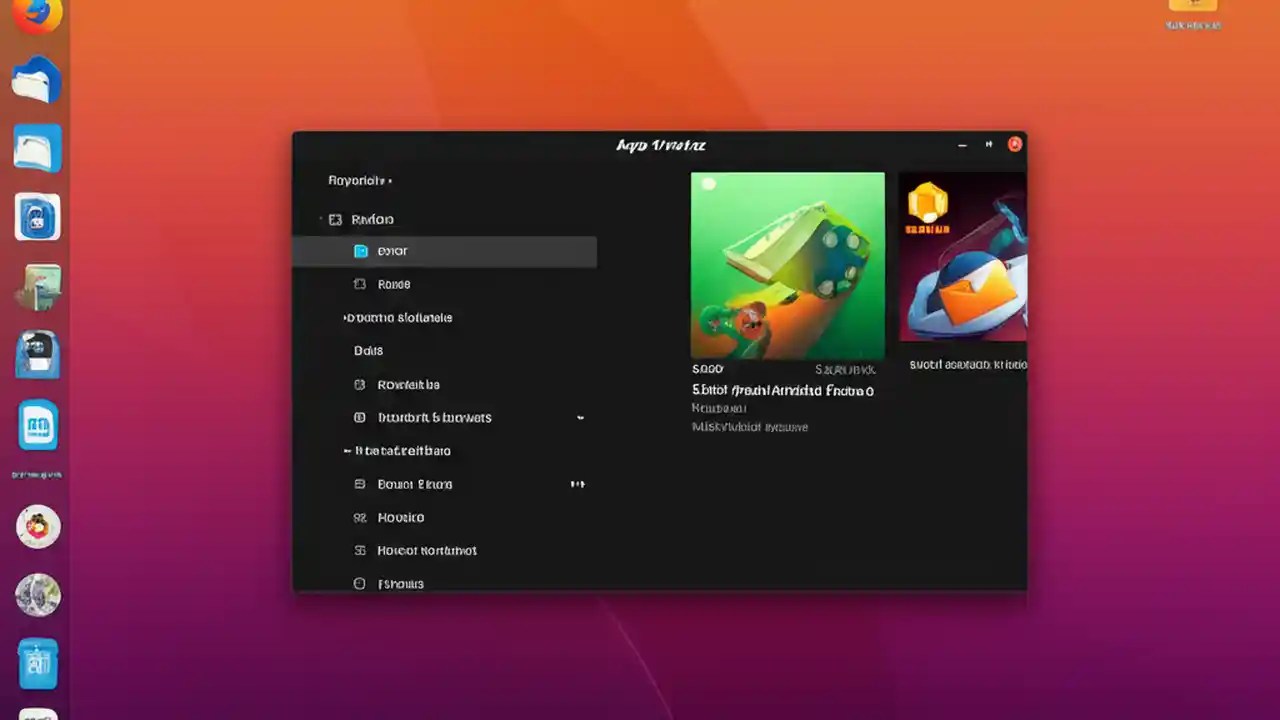Image resolution: width=1280 pixels, height=720 pixels.
Task: Click the App Center title bar
Action: [659, 145]
